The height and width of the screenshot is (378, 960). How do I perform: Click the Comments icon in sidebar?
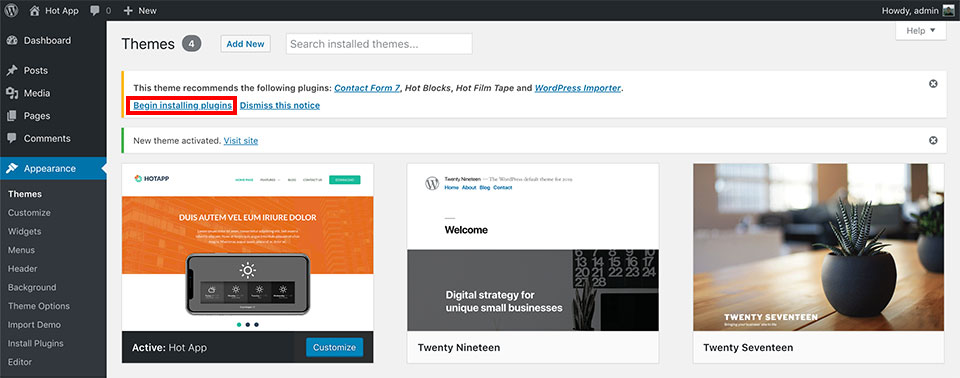pos(12,138)
